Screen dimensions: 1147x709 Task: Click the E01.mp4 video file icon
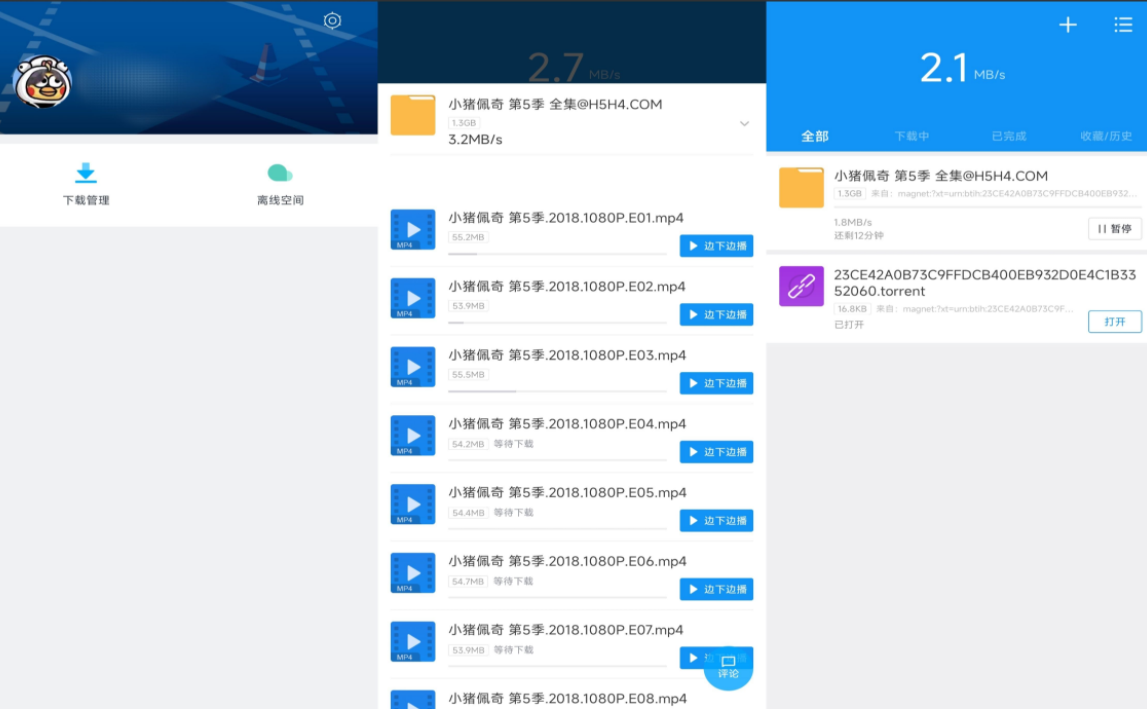(412, 230)
